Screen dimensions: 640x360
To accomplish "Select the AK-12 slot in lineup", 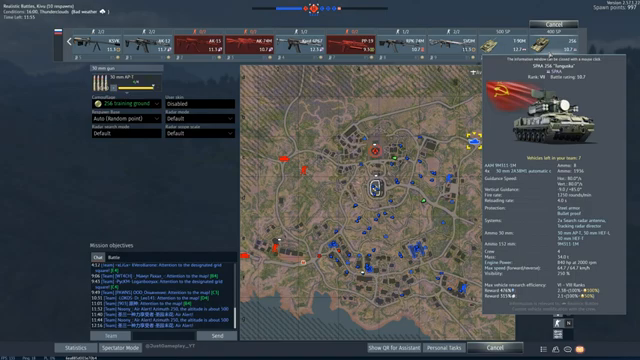I will coord(148,44).
